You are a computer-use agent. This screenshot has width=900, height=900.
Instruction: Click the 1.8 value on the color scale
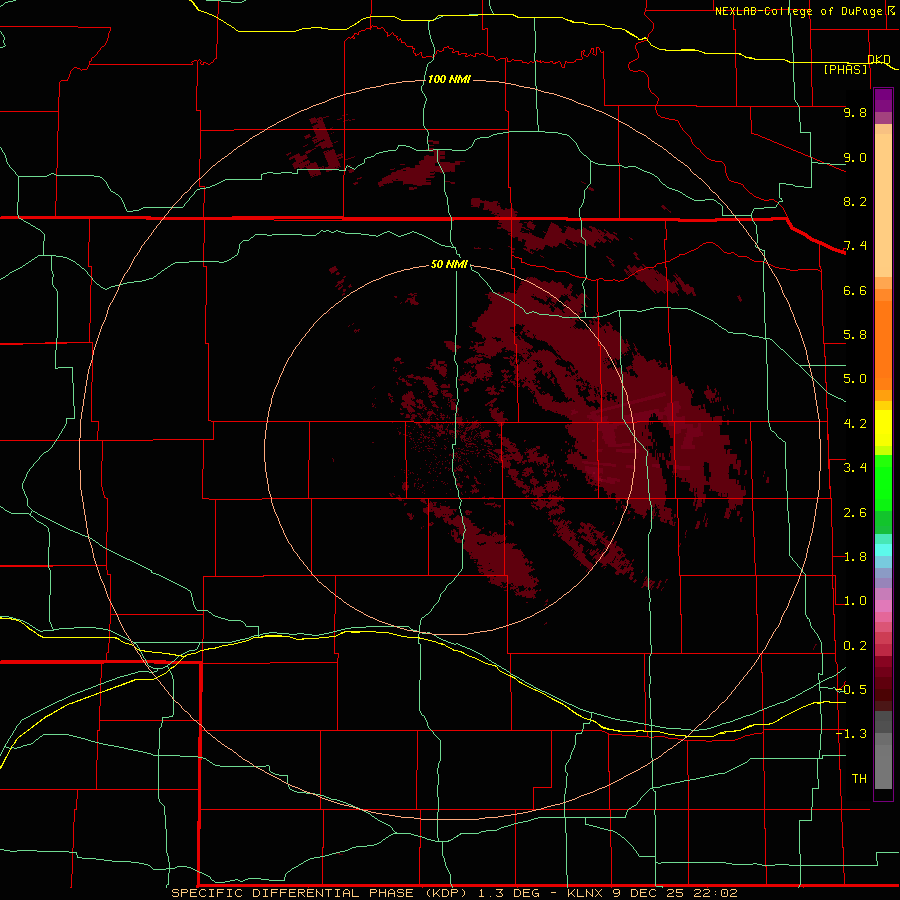[855, 557]
